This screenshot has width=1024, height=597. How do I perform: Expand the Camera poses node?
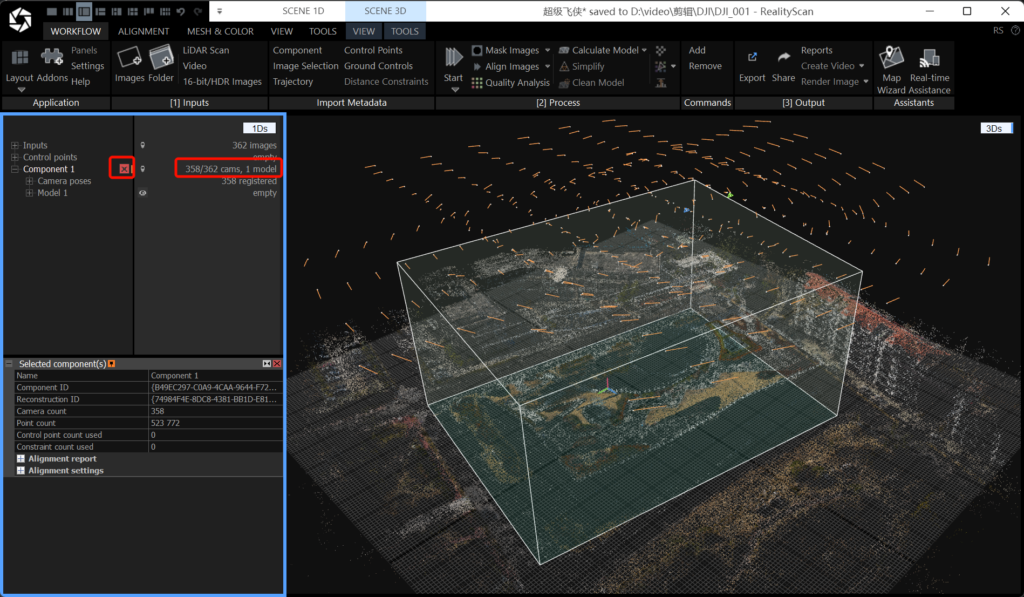coord(29,182)
